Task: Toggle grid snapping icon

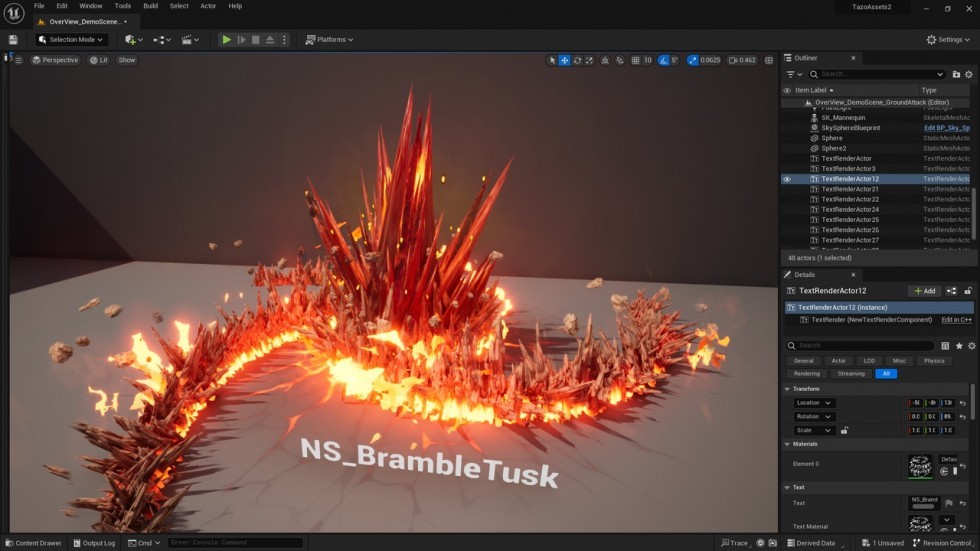Action: click(x=636, y=60)
